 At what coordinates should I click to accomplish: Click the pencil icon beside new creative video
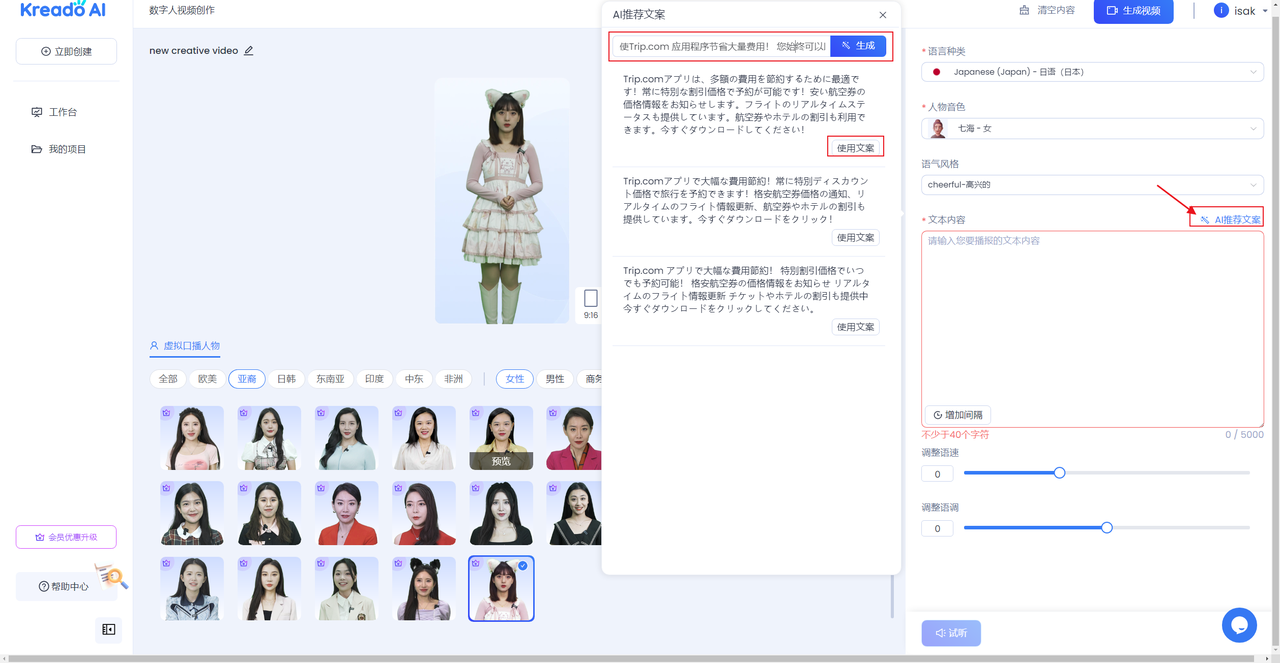point(249,50)
